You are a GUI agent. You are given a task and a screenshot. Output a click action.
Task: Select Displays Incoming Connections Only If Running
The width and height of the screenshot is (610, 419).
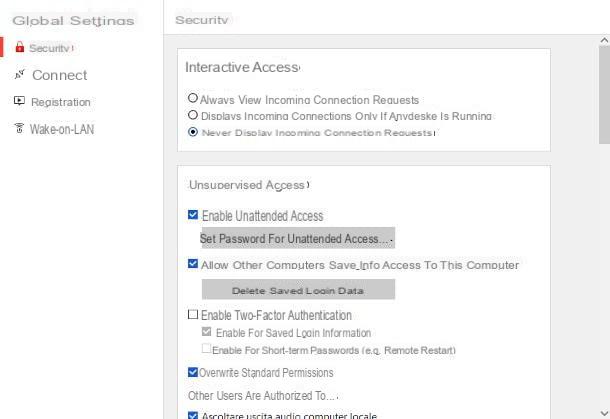click(x=193, y=115)
